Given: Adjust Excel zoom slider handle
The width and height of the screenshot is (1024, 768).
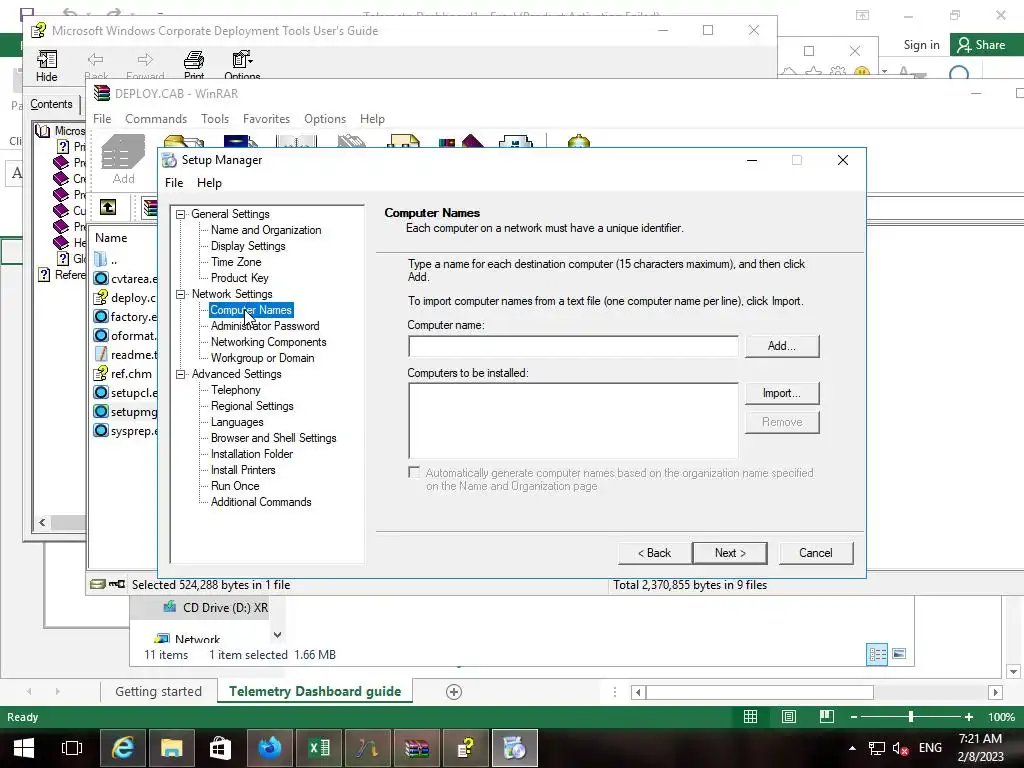Looking at the screenshot, I should 911,717.
